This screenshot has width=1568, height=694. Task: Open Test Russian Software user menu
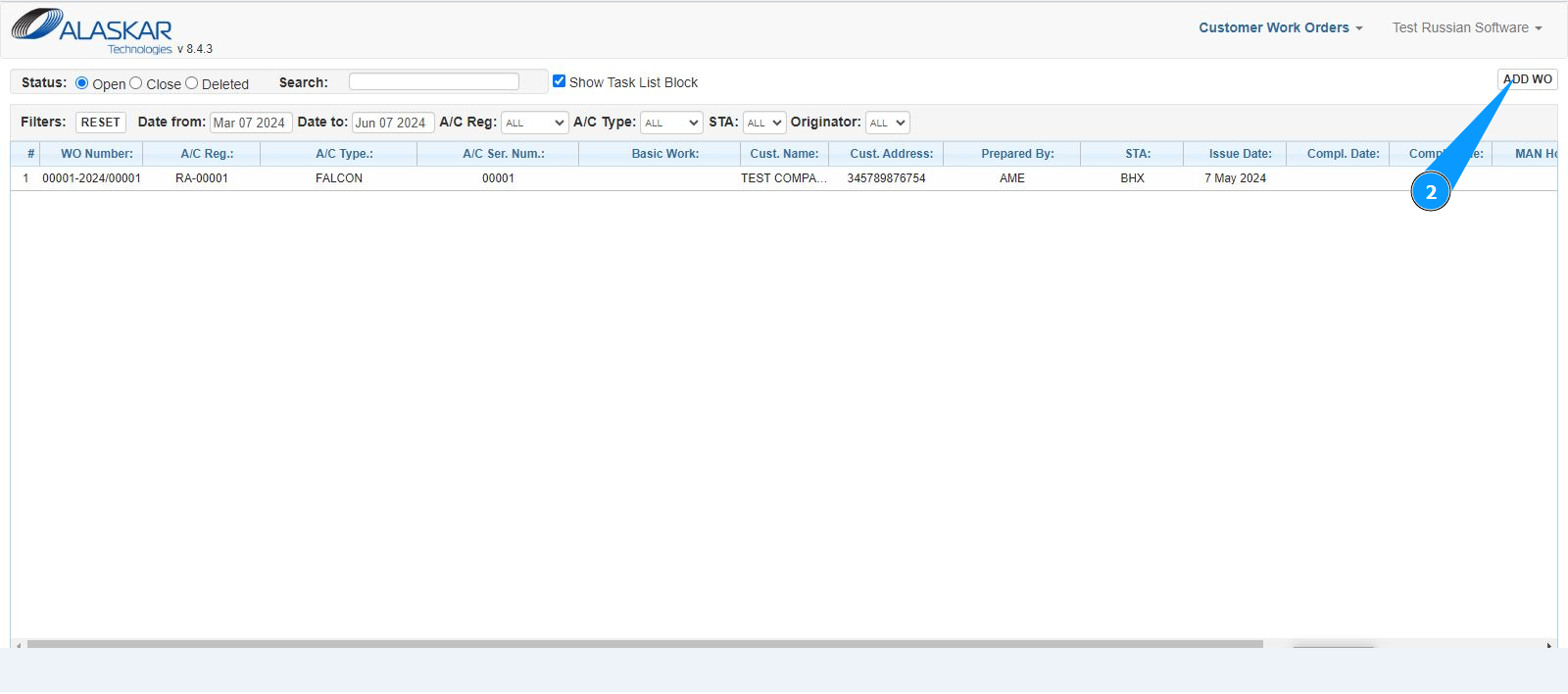pyautogui.click(x=1467, y=27)
